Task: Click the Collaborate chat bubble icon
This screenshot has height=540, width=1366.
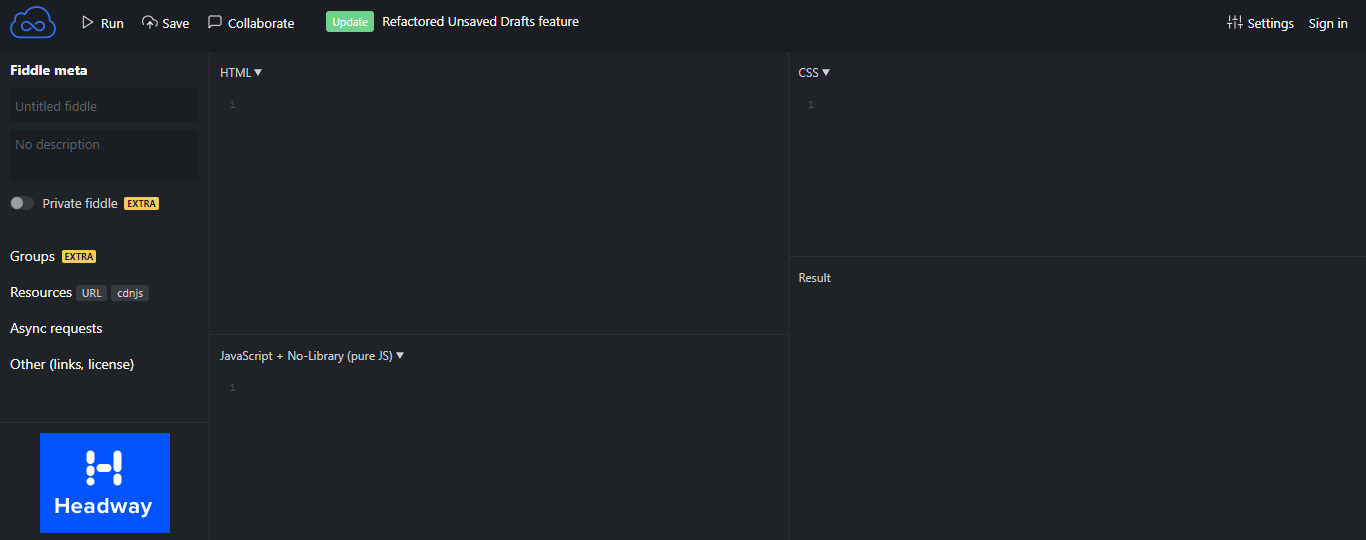Action: click(x=215, y=22)
